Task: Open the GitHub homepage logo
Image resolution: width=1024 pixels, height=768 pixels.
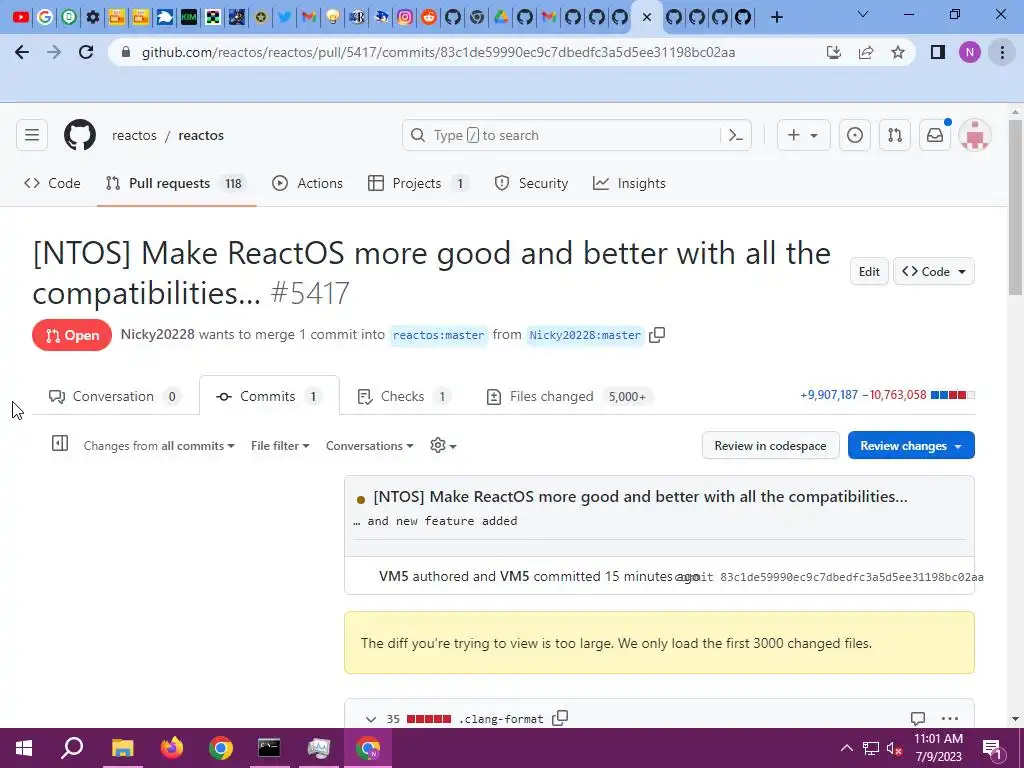Action: pos(80,135)
